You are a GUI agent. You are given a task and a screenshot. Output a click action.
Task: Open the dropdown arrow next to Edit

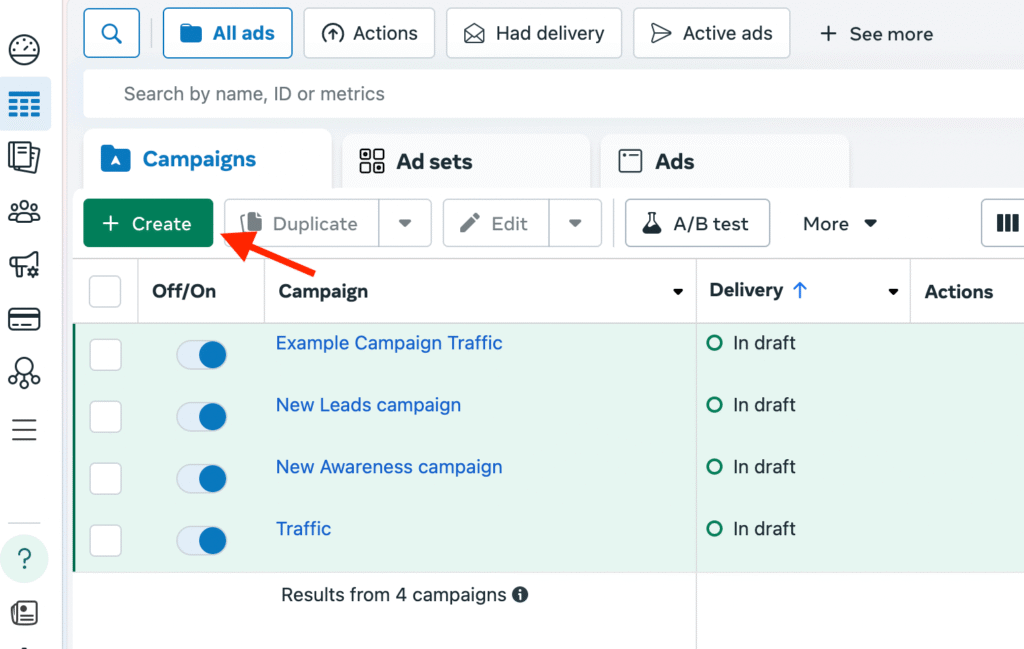point(575,223)
